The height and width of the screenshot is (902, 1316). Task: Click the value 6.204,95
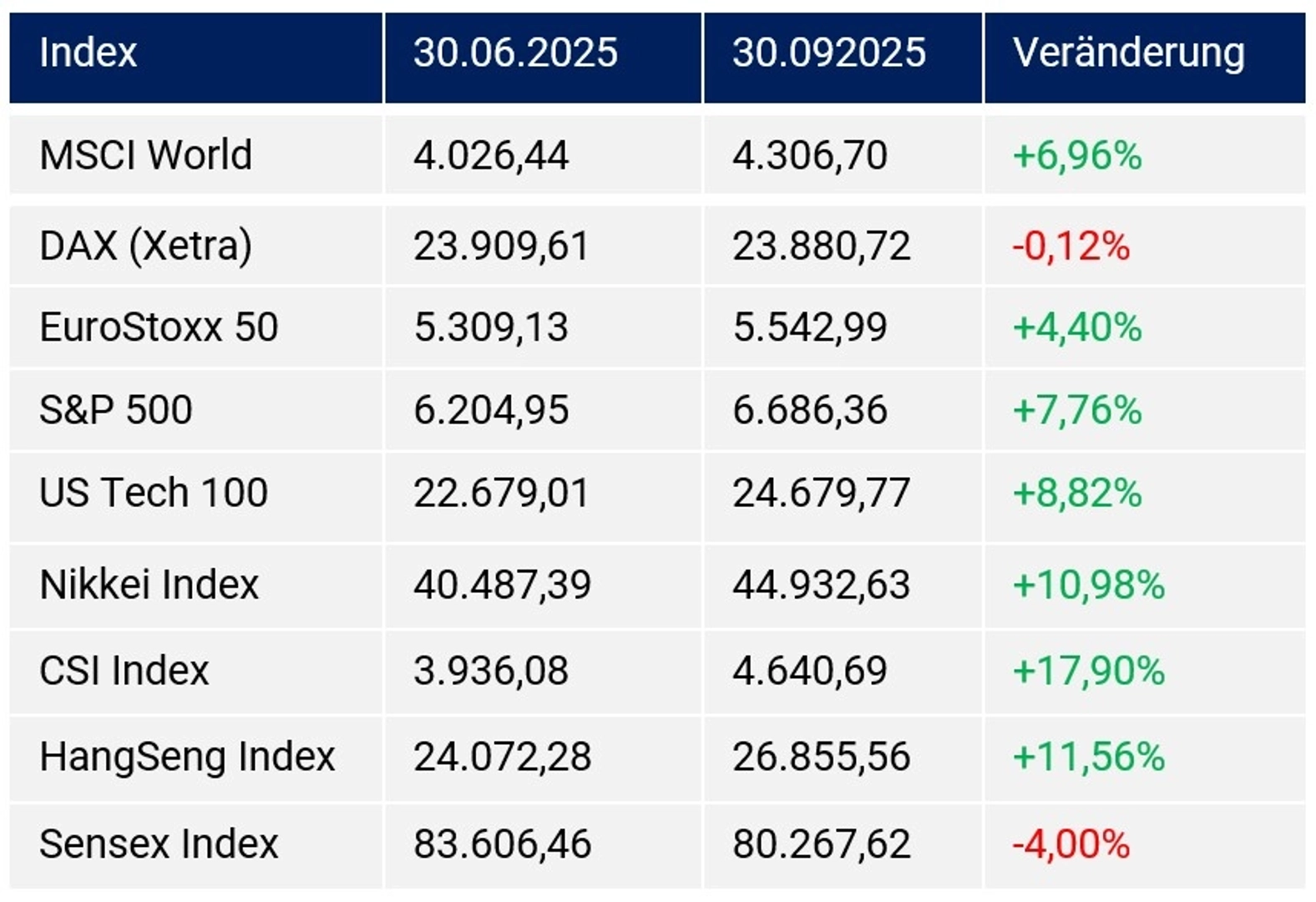pos(491,410)
